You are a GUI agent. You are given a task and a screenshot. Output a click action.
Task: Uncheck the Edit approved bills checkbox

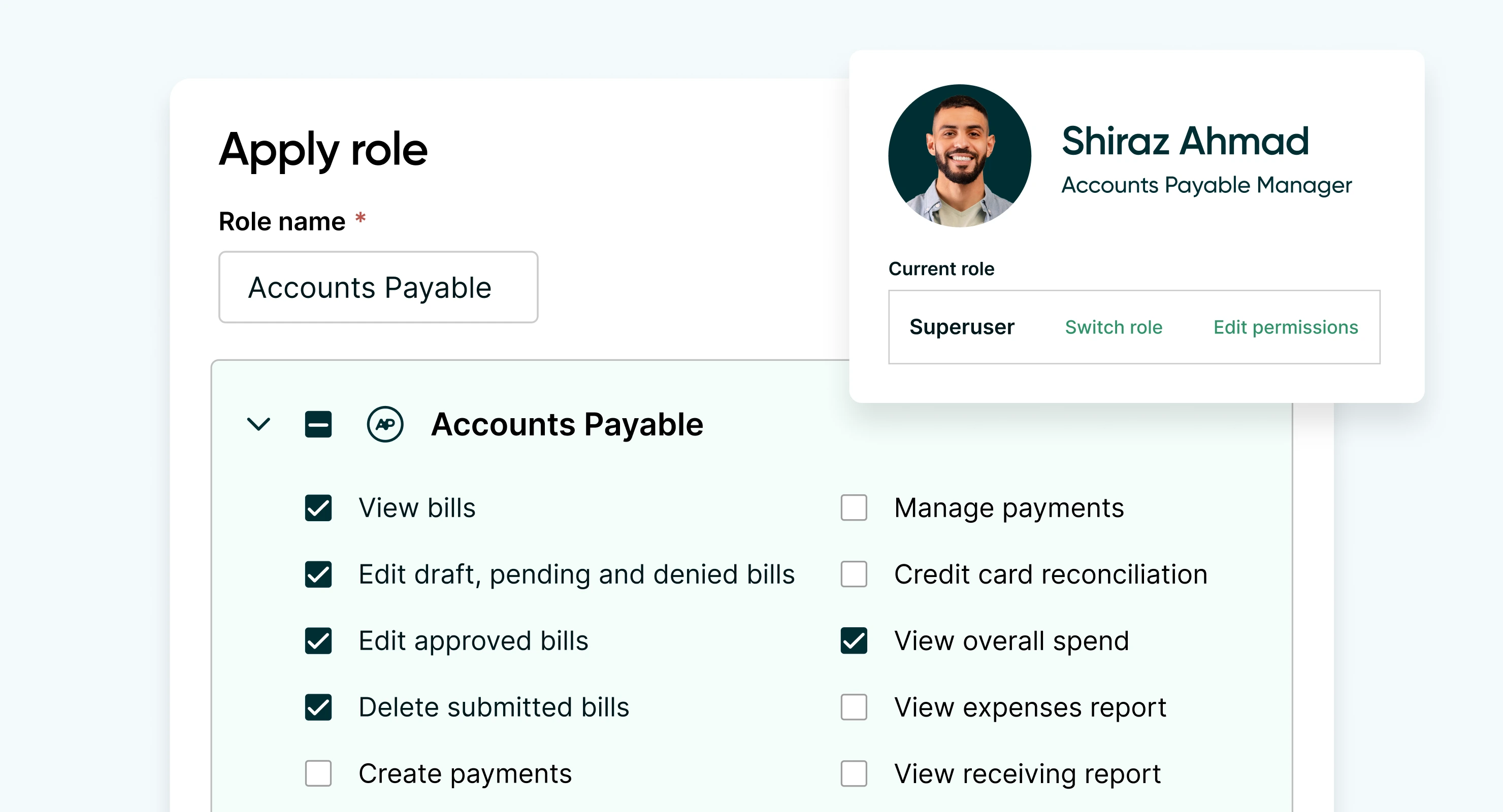[318, 640]
